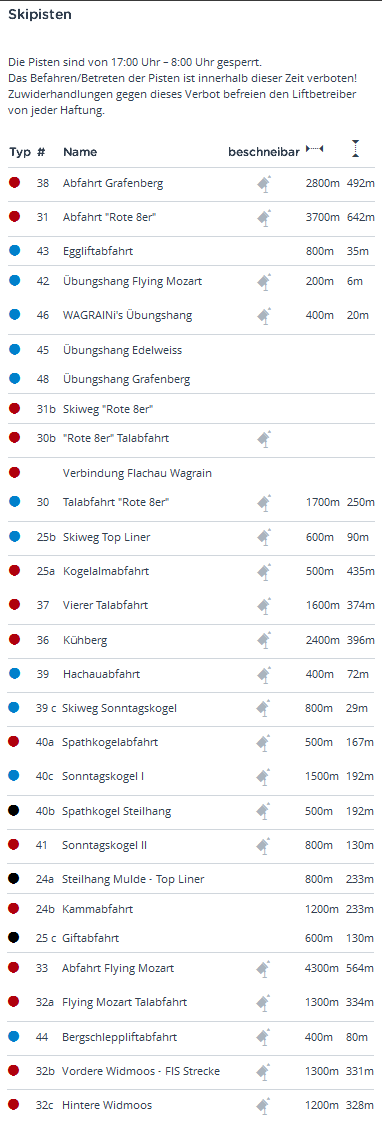Click the red dot for Abfahrt Grafenberg
This screenshot has width=382, height=1121.
click(x=14, y=182)
